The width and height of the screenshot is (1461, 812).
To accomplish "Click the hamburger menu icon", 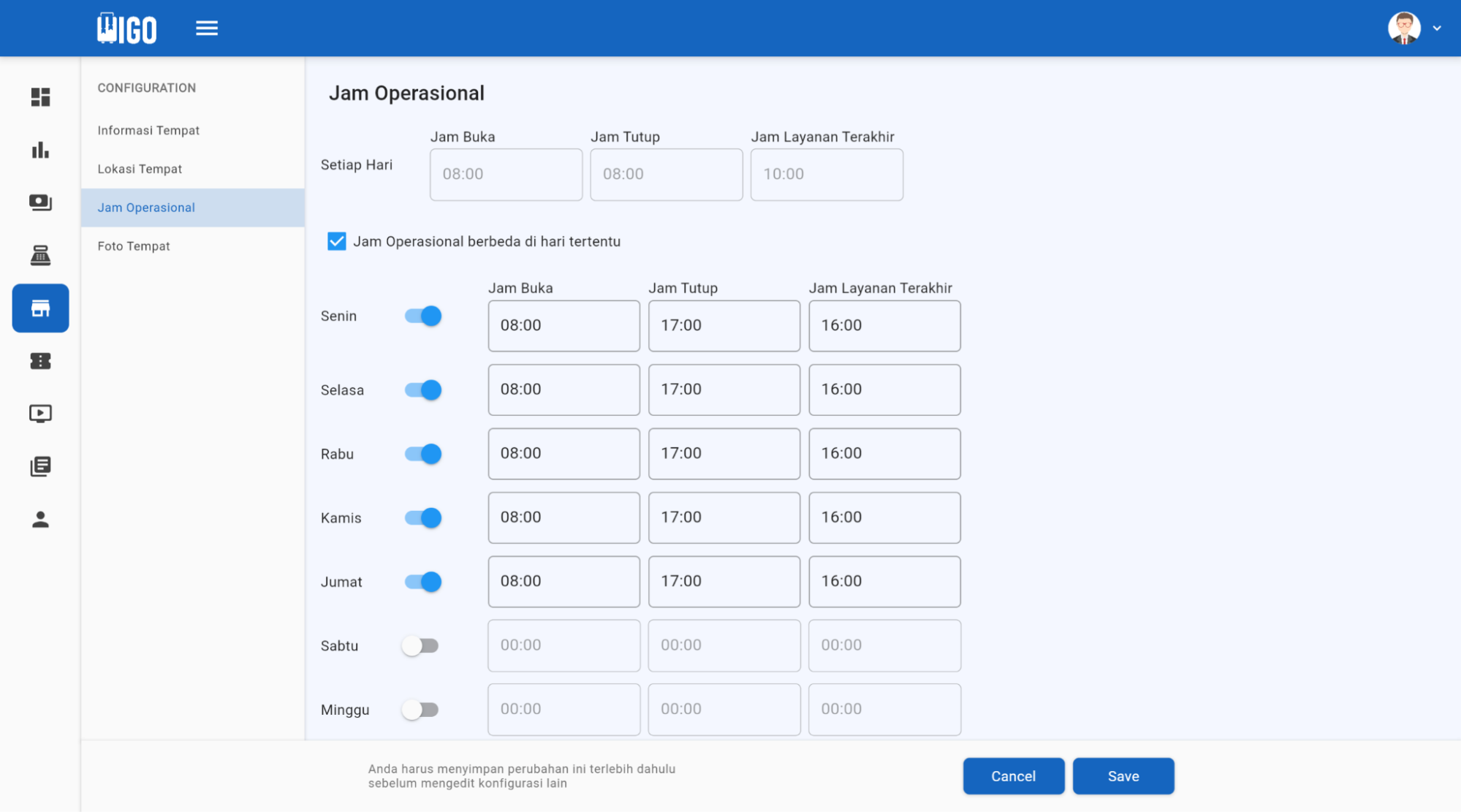I will [207, 29].
